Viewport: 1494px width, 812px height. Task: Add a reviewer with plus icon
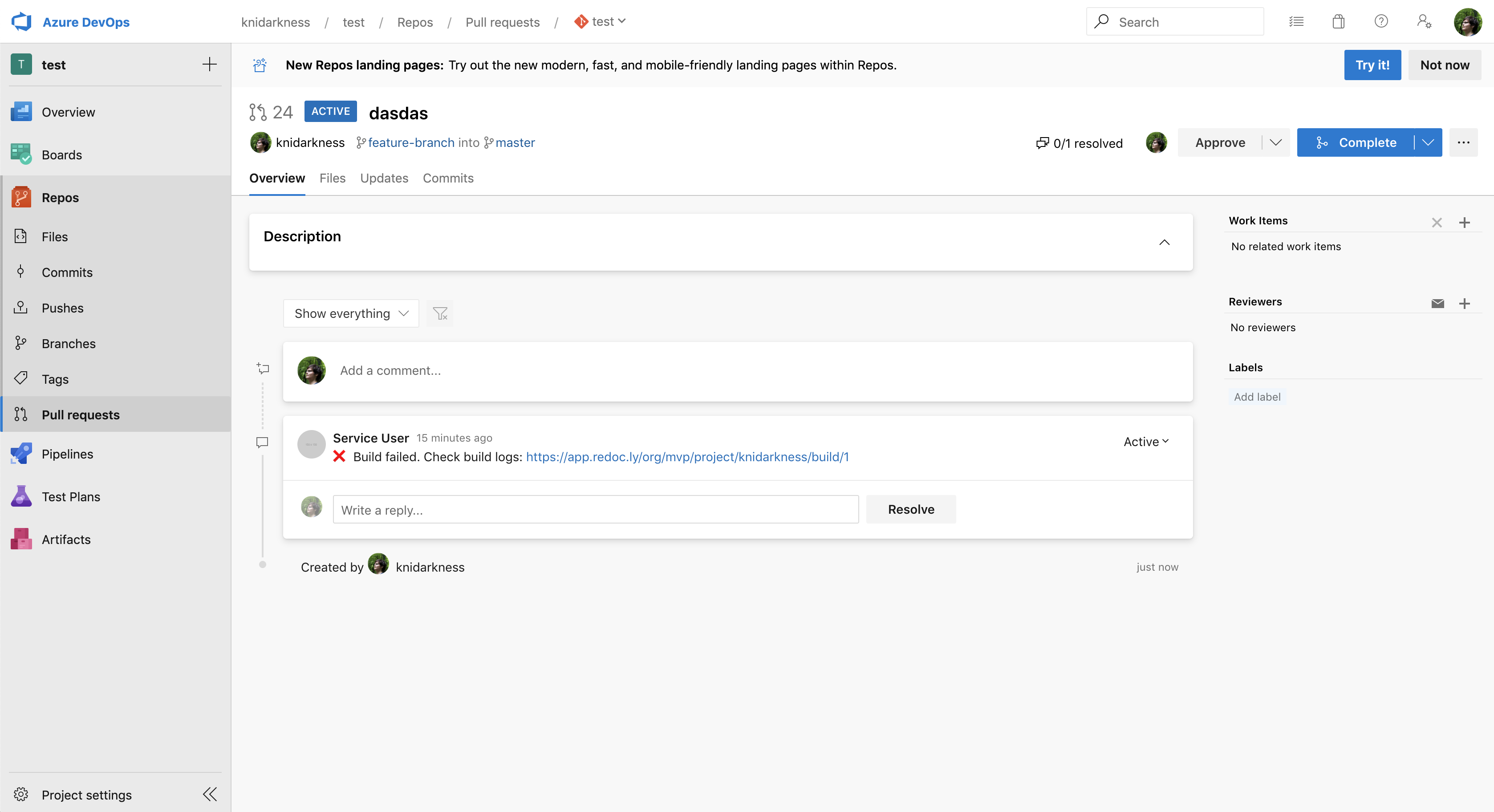(x=1465, y=303)
